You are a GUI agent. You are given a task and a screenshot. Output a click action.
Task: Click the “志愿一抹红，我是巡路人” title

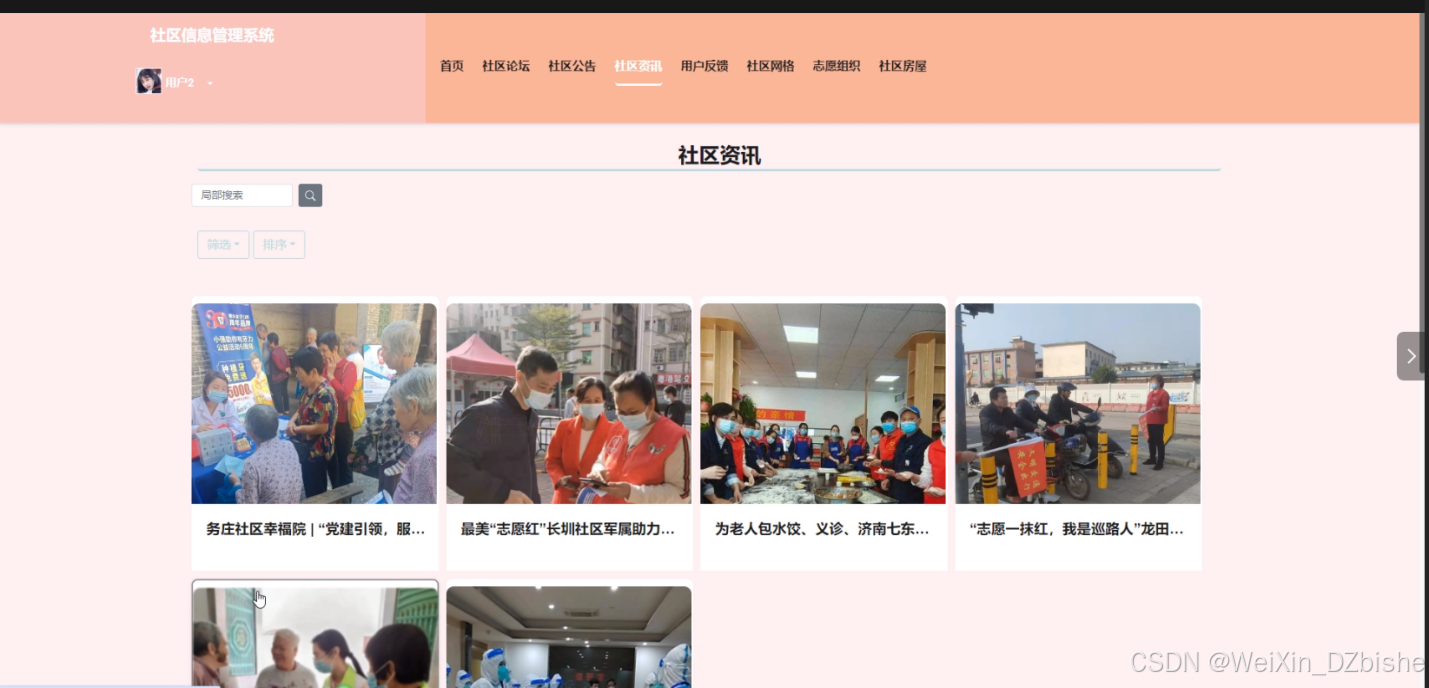(1077, 529)
